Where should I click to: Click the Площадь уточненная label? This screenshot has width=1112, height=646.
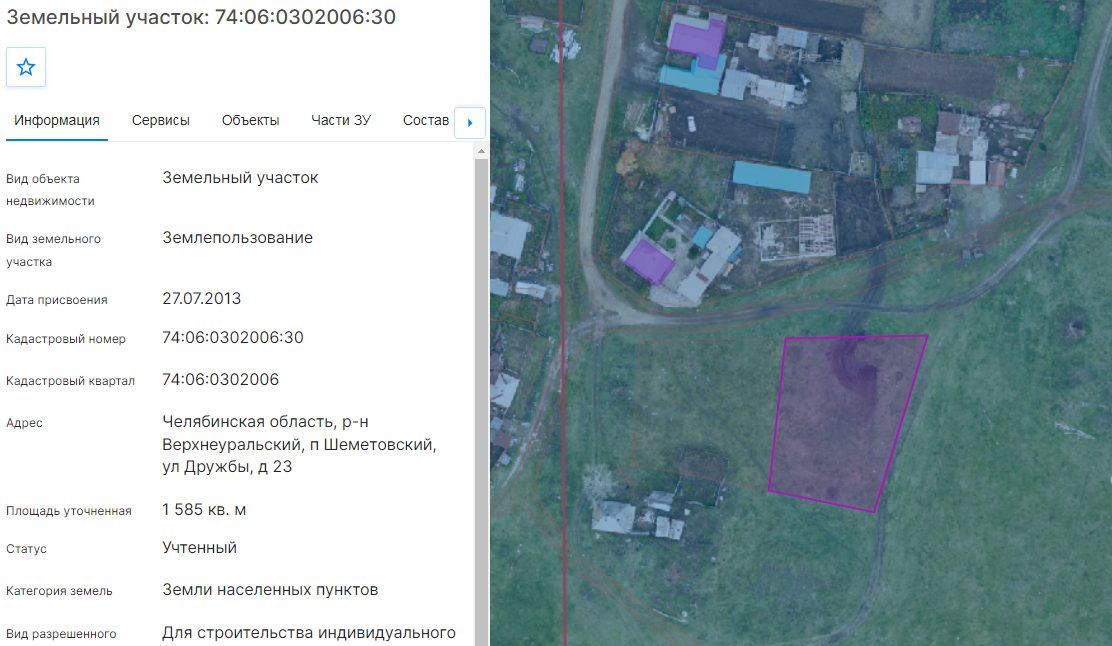coord(69,511)
